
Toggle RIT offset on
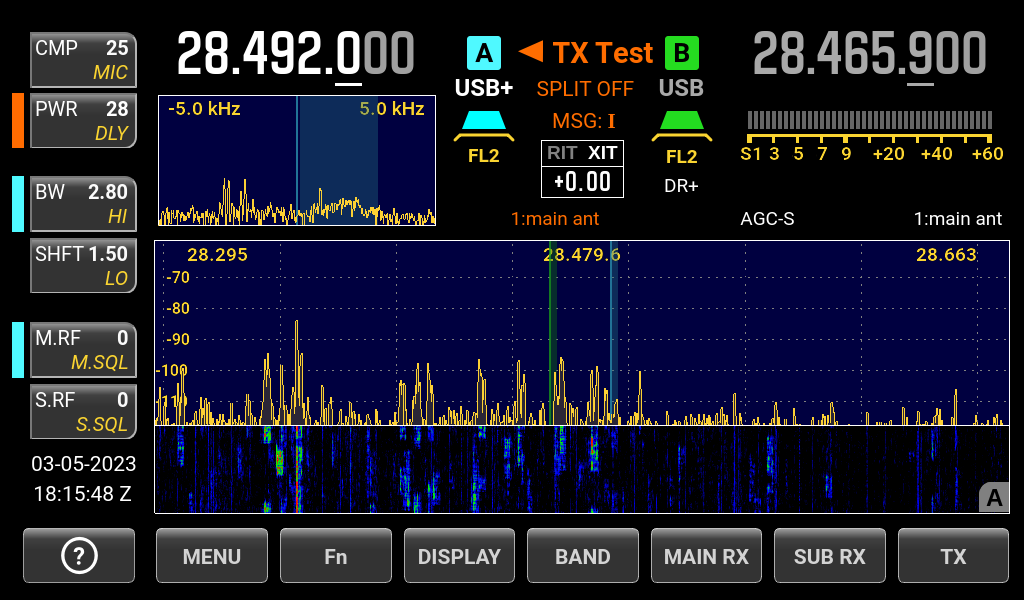[562, 153]
